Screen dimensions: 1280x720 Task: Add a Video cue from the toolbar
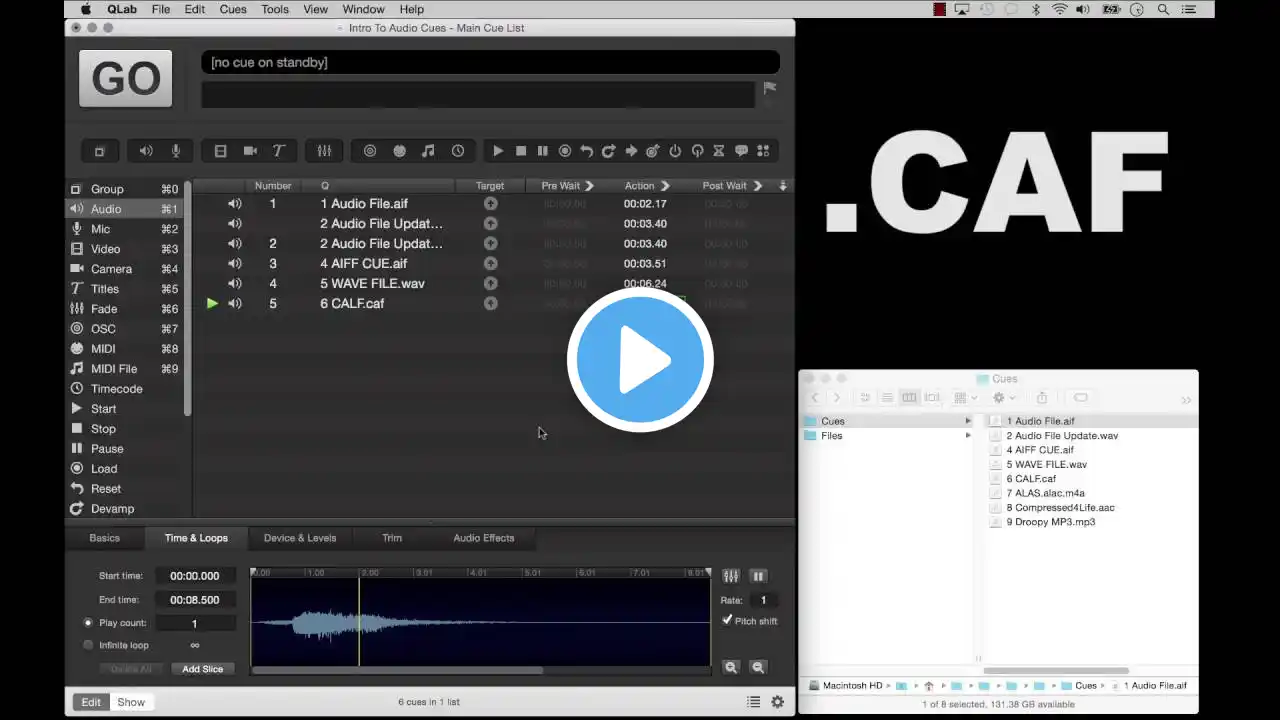pos(220,151)
